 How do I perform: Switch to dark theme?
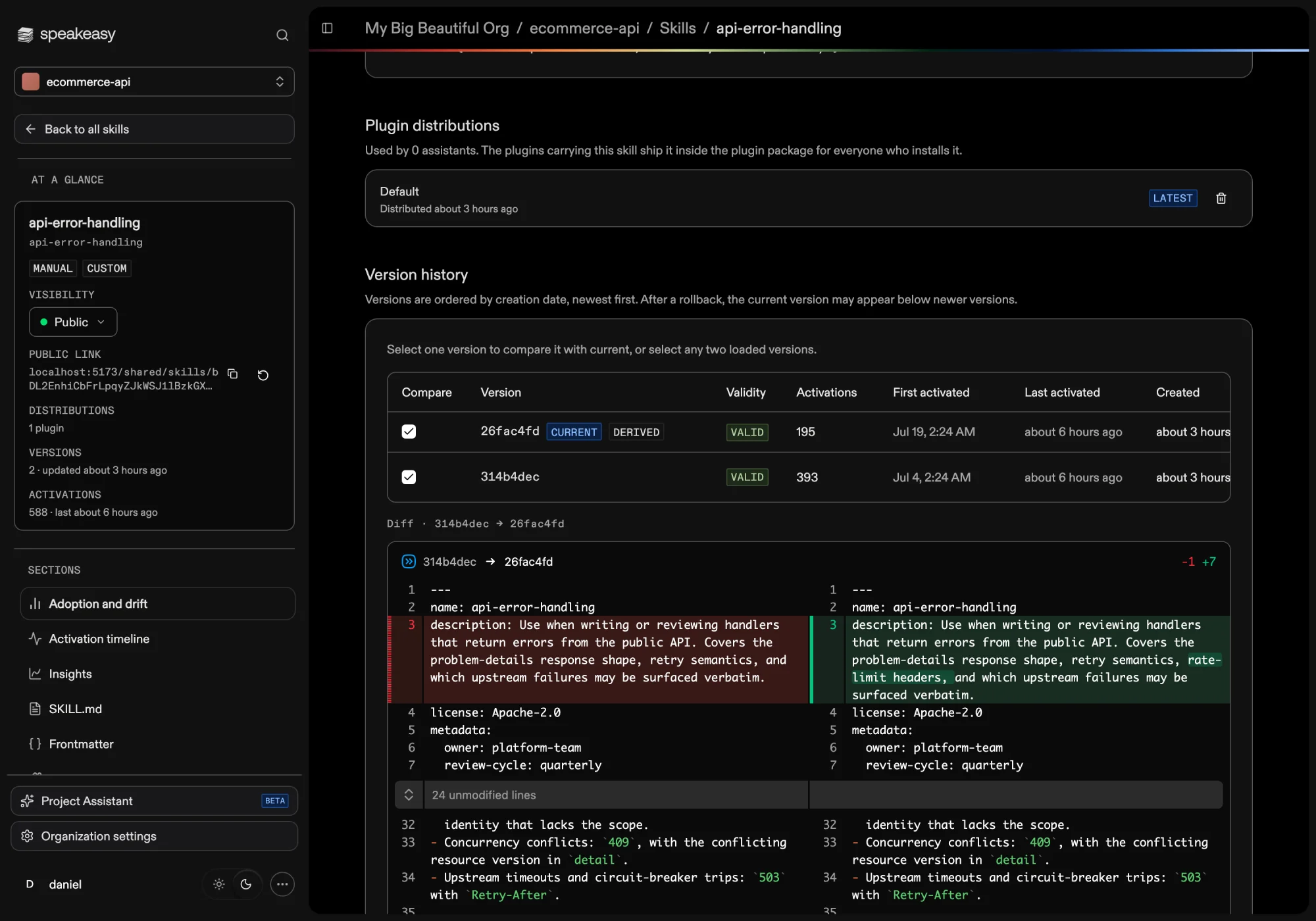(x=246, y=884)
